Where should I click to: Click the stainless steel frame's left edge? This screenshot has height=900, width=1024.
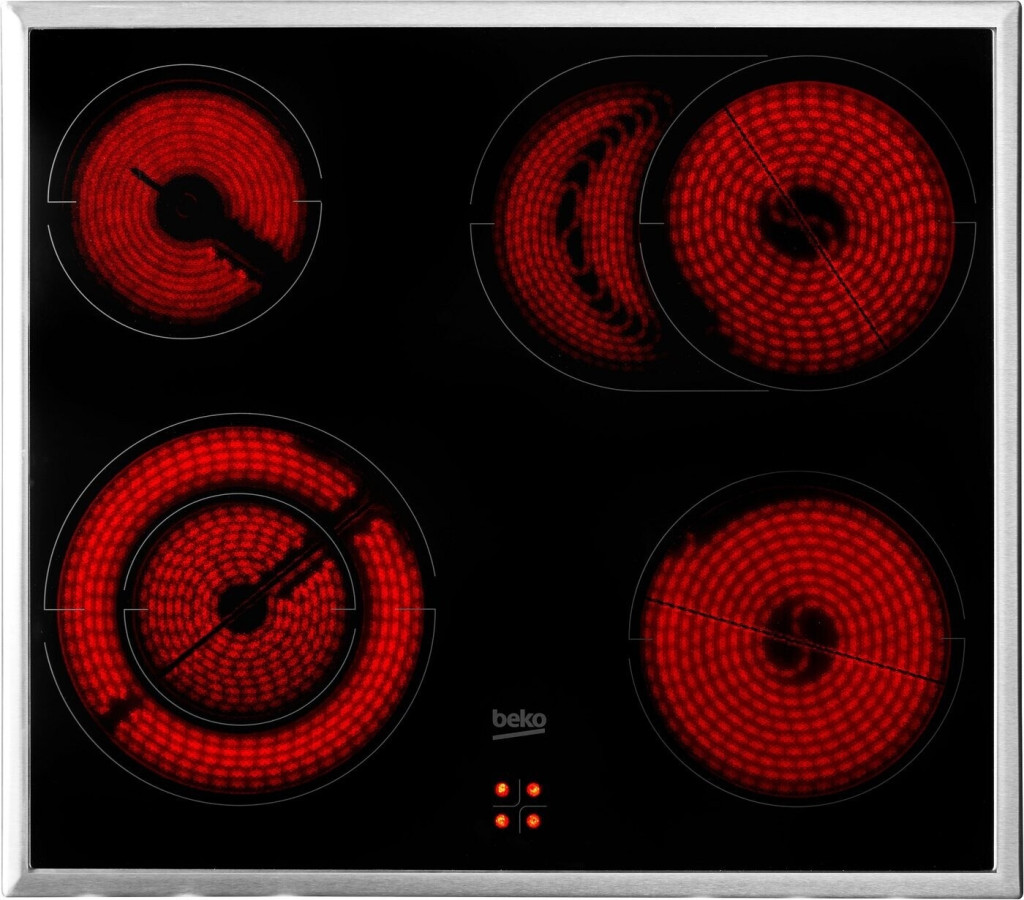[x=14, y=450]
